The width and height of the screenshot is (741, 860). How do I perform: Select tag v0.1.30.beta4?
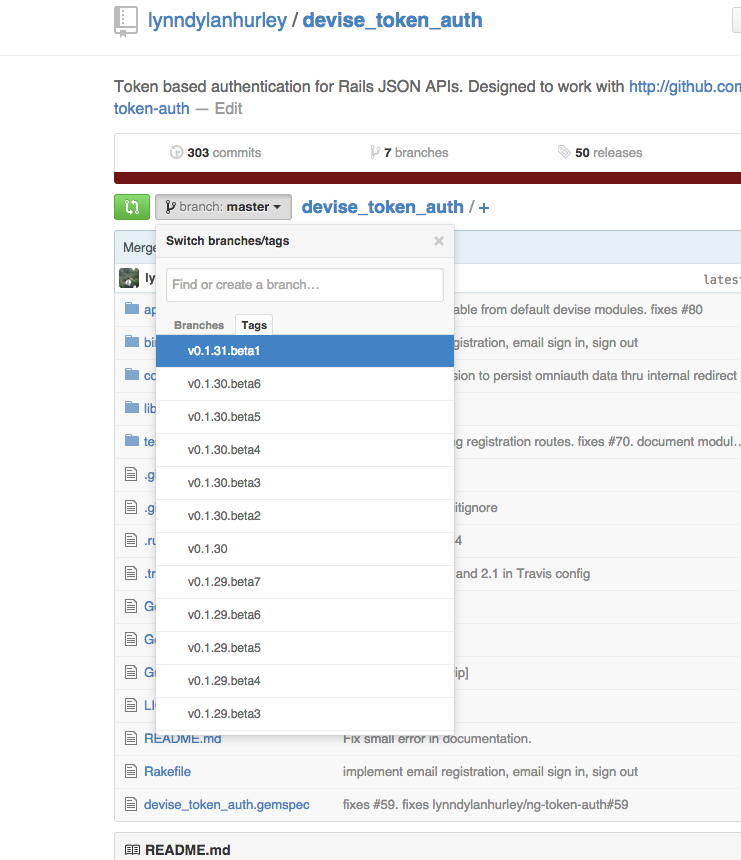point(305,450)
